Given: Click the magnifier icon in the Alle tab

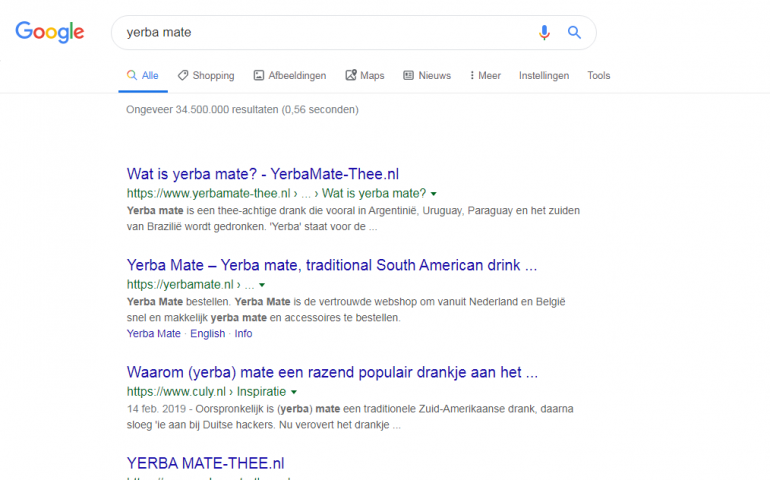Looking at the screenshot, I should pyautogui.click(x=132, y=75).
